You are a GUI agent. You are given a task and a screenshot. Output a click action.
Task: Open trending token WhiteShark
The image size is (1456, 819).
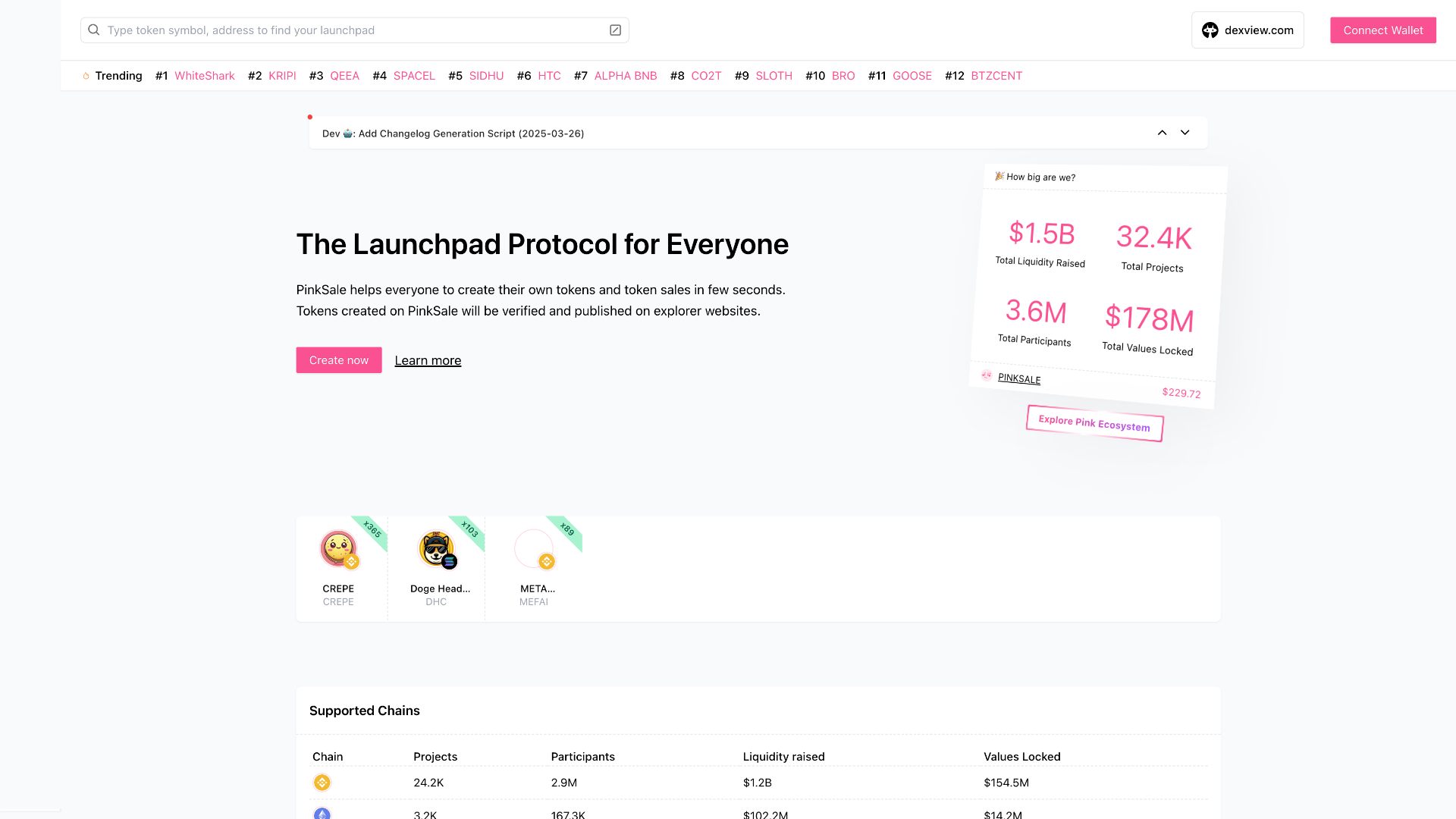pos(205,76)
